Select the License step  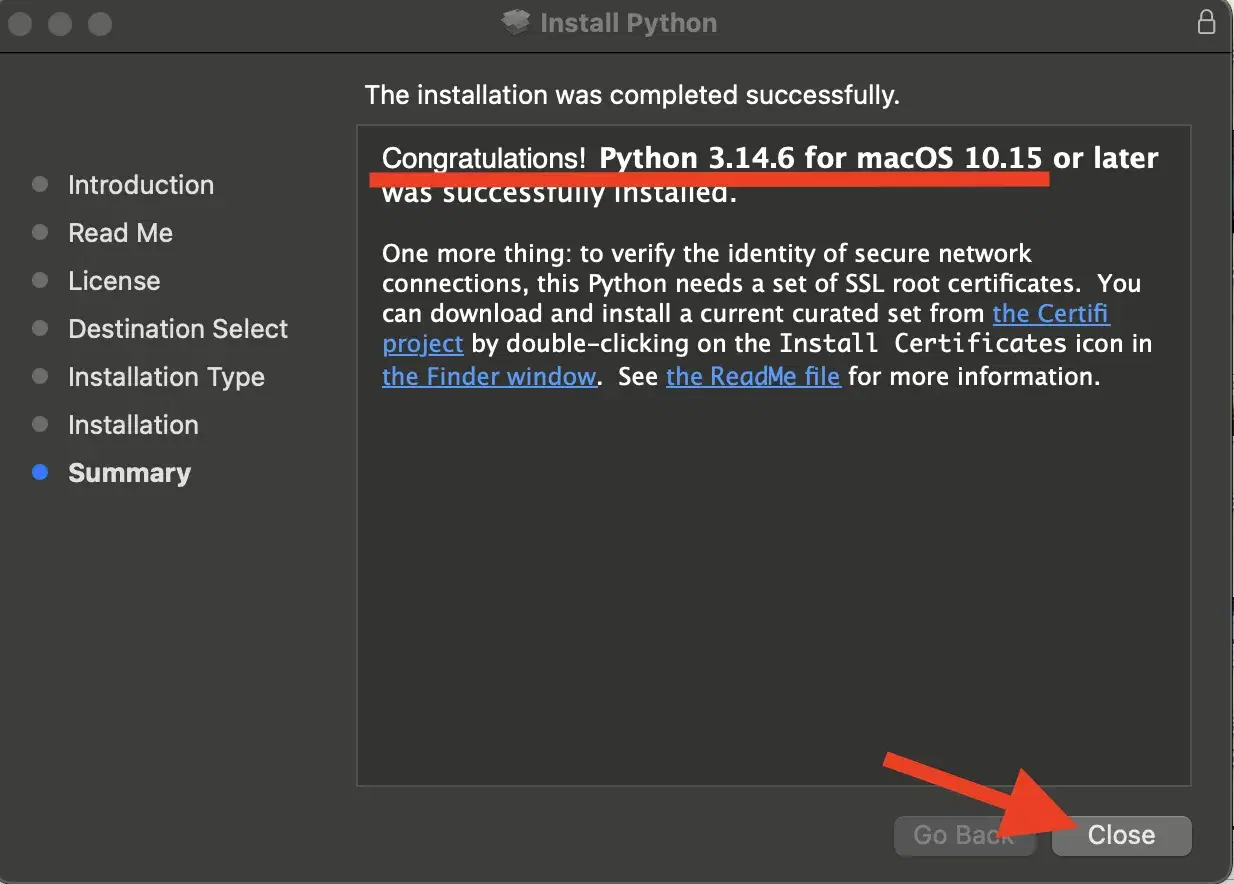tap(114, 281)
